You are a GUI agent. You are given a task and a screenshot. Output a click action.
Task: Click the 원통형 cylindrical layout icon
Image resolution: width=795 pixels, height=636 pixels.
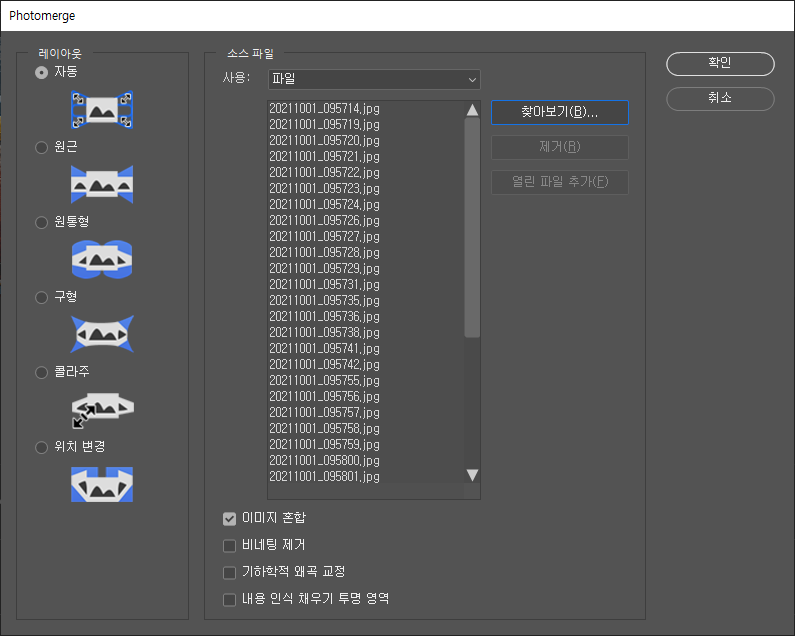(x=102, y=259)
